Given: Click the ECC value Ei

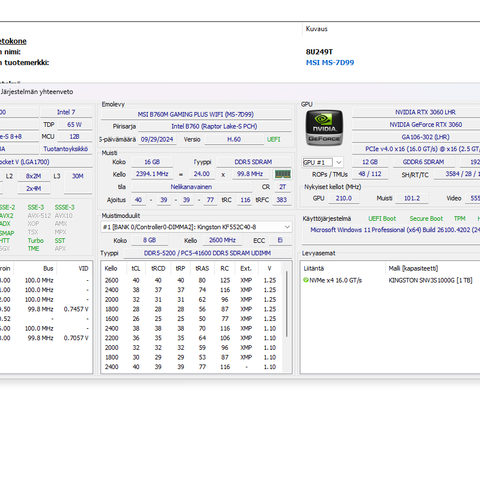Looking at the screenshot, I should tap(280, 240).
